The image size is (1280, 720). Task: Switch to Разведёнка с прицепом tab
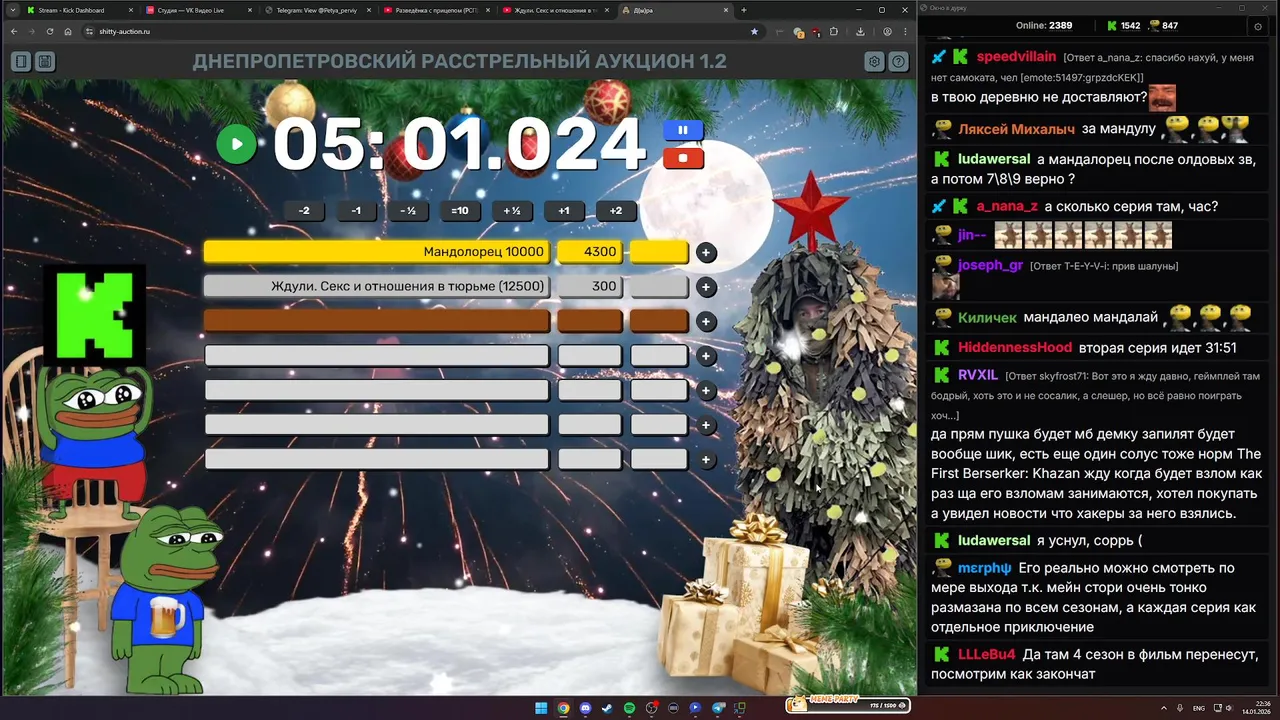point(435,10)
